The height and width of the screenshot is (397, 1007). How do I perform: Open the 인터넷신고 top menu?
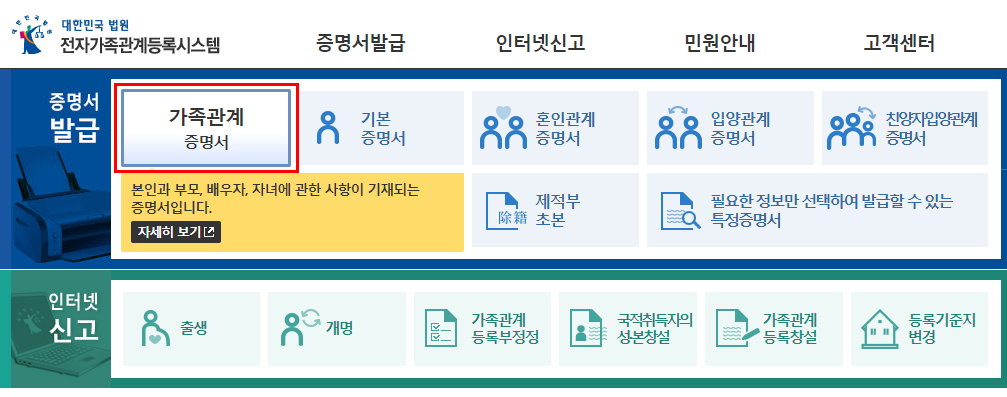point(540,43)
